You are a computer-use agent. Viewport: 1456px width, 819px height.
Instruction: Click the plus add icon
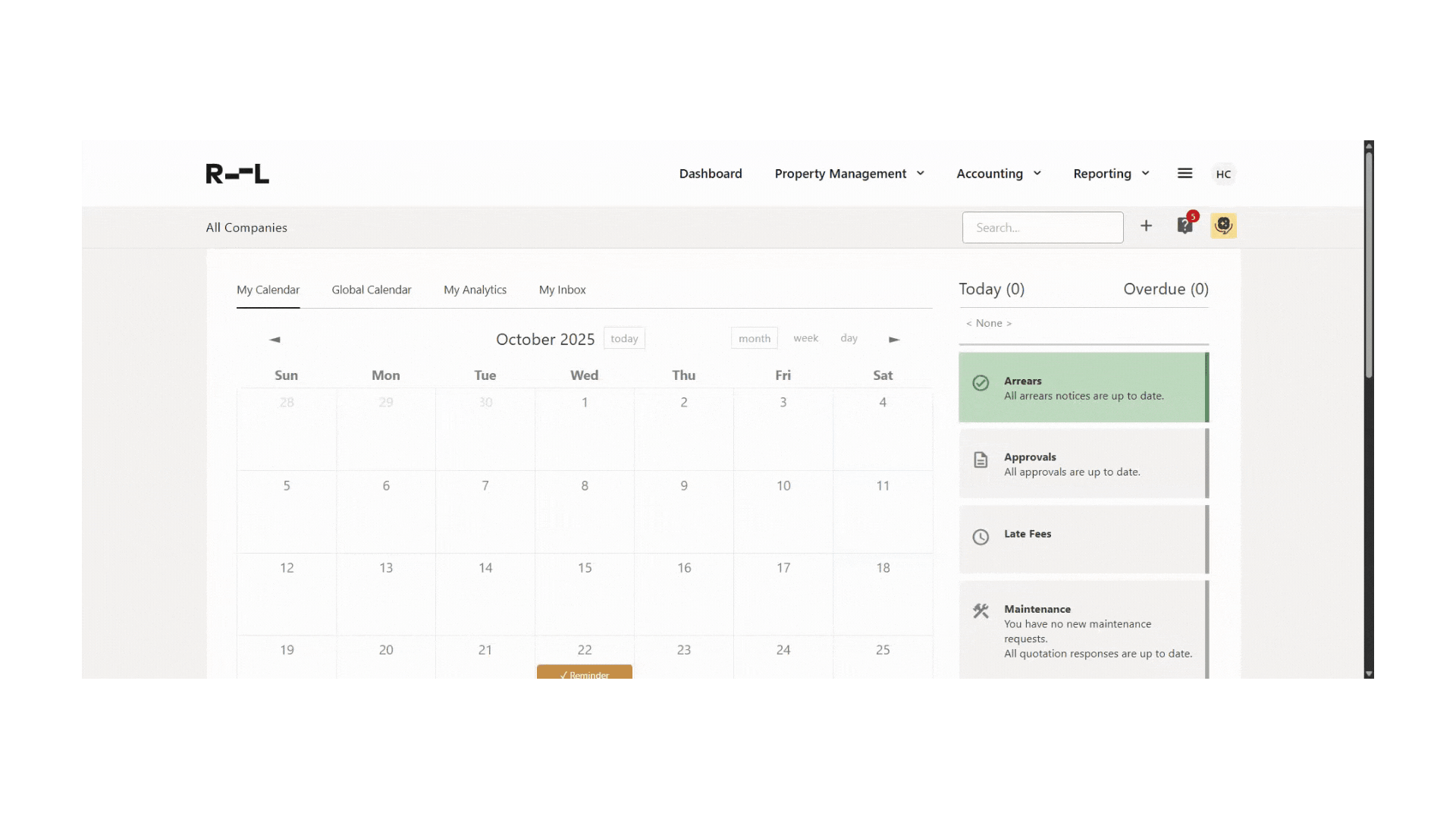(1146, 226)
